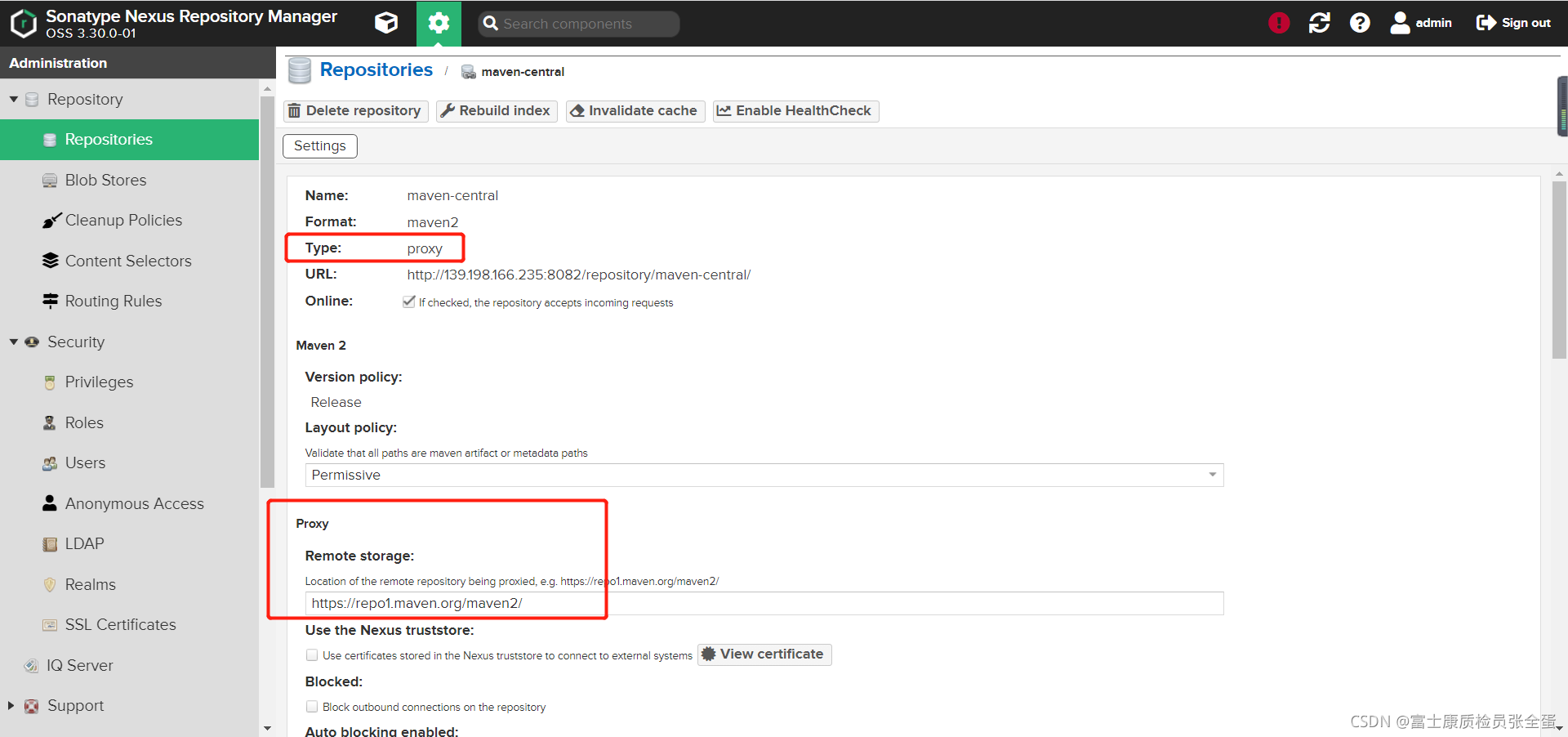The image size is (1568, 737).
Task: Click the refresh icon in header
Action: click(x=1320, y=23)
